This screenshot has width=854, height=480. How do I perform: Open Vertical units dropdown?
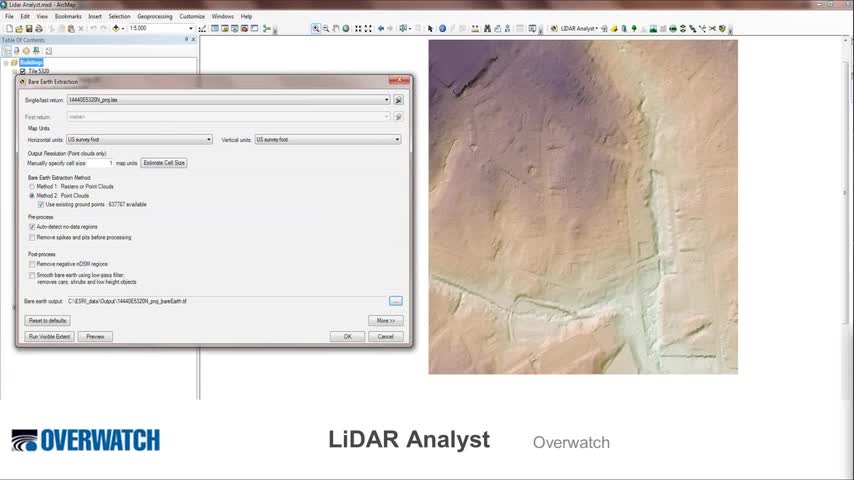(x=397, y=139)
